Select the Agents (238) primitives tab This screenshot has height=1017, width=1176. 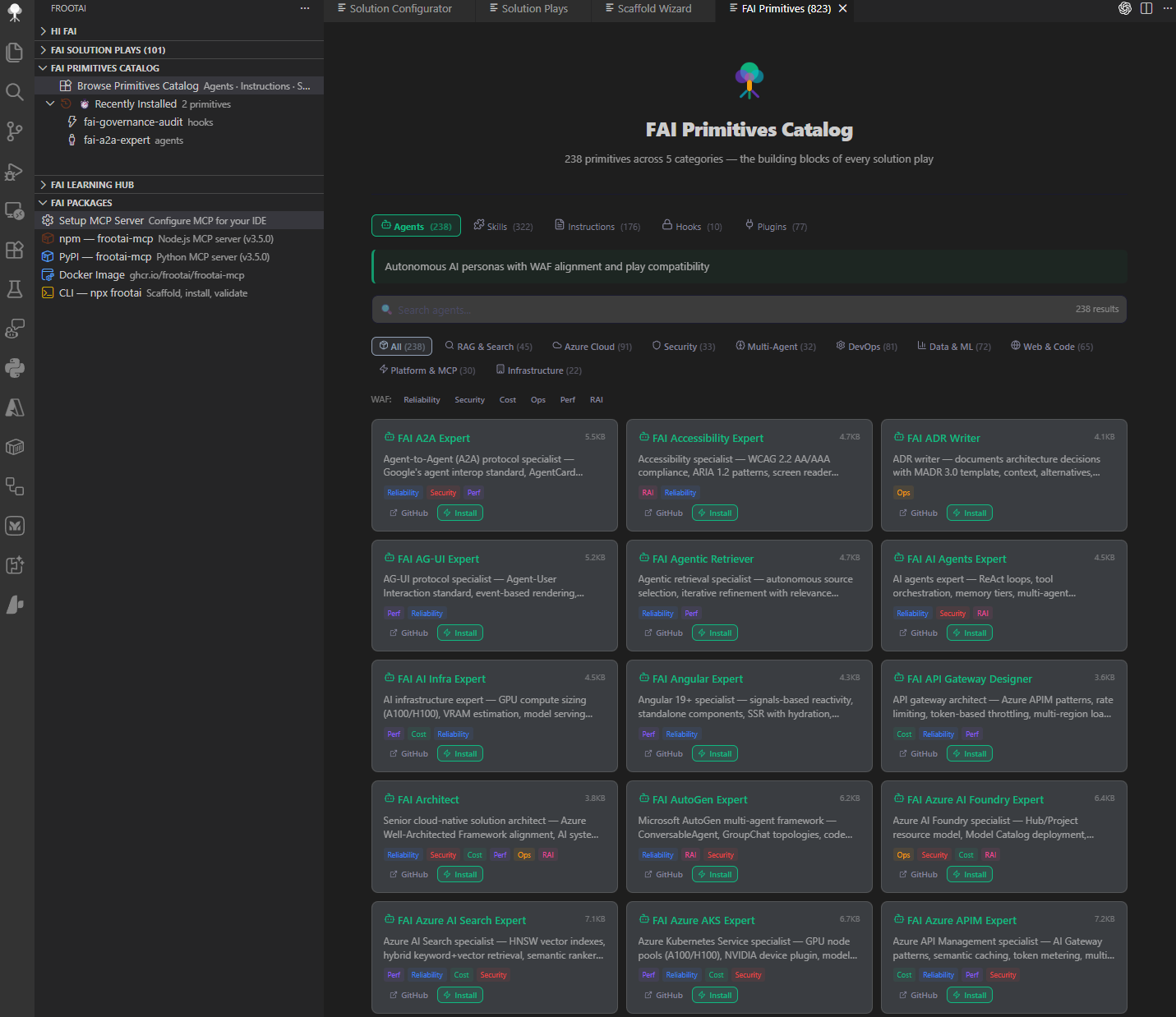tap(416, 226)
